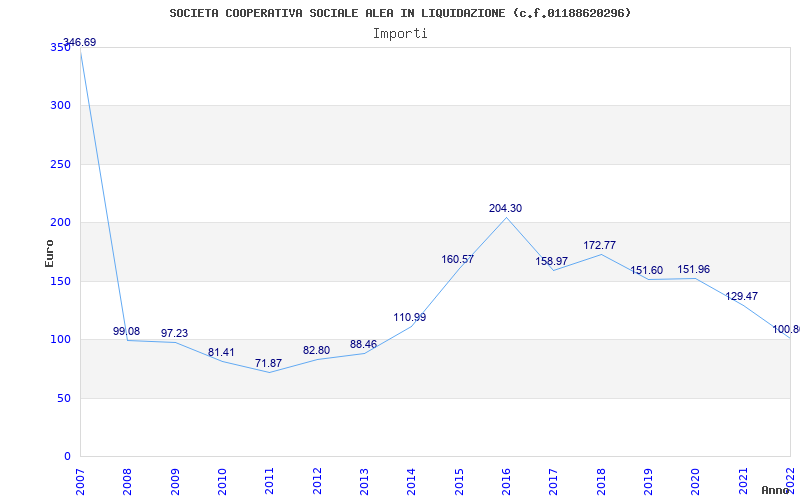800x500 pixels.
Task: Click the Euro y-axis title
Action: click(x=49, y=253)
